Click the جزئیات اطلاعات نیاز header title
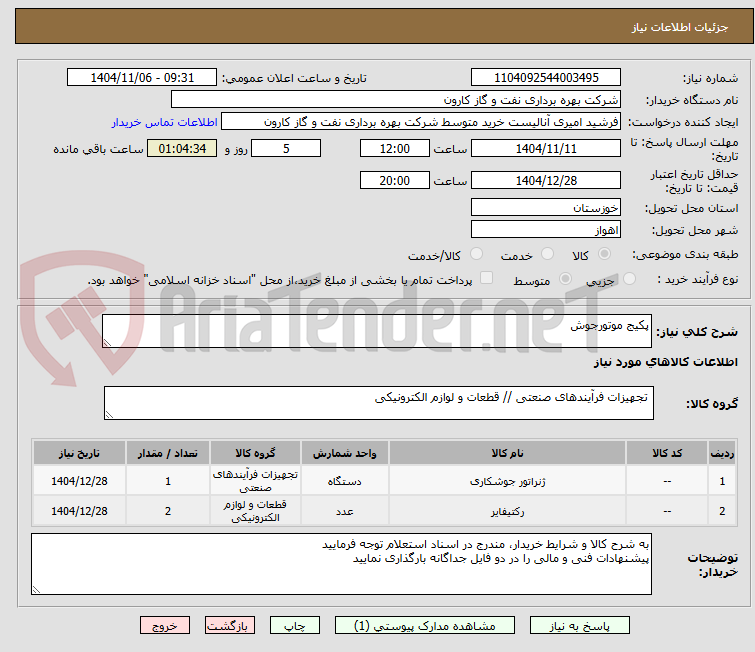 [679, 27]
